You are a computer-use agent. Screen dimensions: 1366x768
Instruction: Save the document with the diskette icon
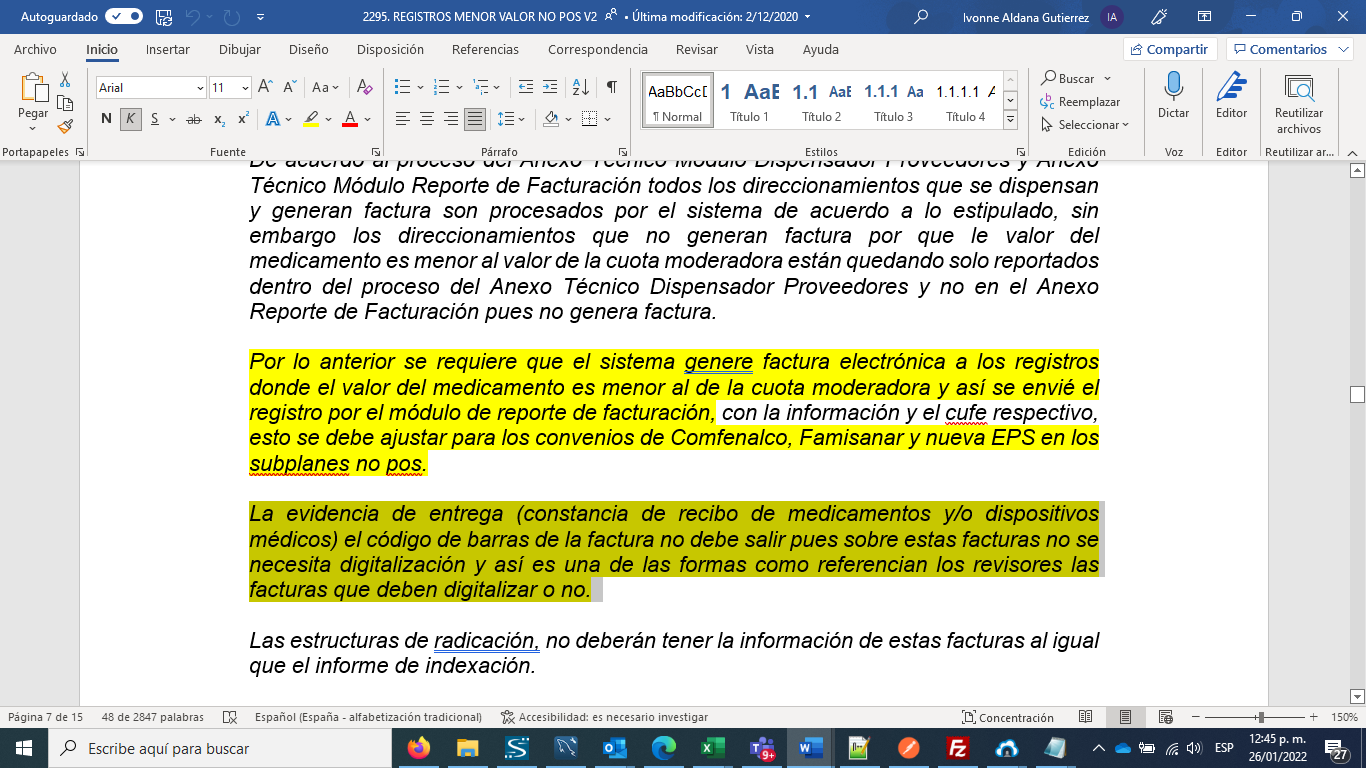click(x=163, y=17)
